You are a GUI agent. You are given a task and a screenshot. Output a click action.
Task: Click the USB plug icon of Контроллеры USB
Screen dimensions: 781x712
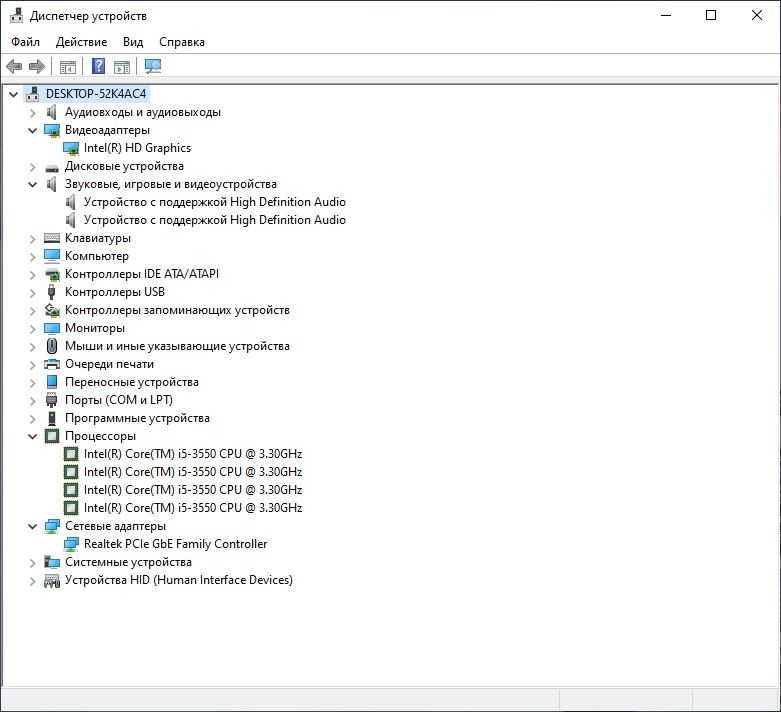[x=51, y=292]
